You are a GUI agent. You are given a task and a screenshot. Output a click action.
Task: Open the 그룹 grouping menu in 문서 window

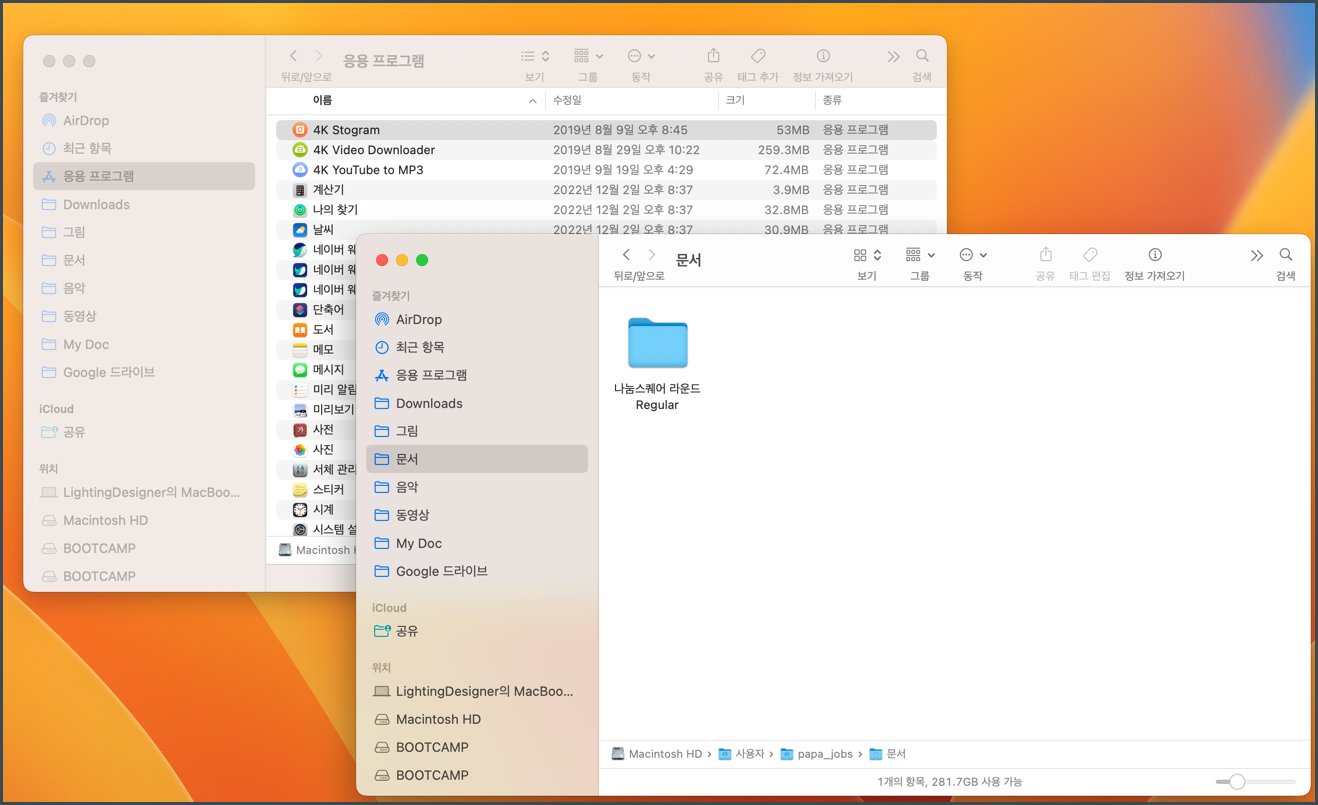tap(920, 255)
